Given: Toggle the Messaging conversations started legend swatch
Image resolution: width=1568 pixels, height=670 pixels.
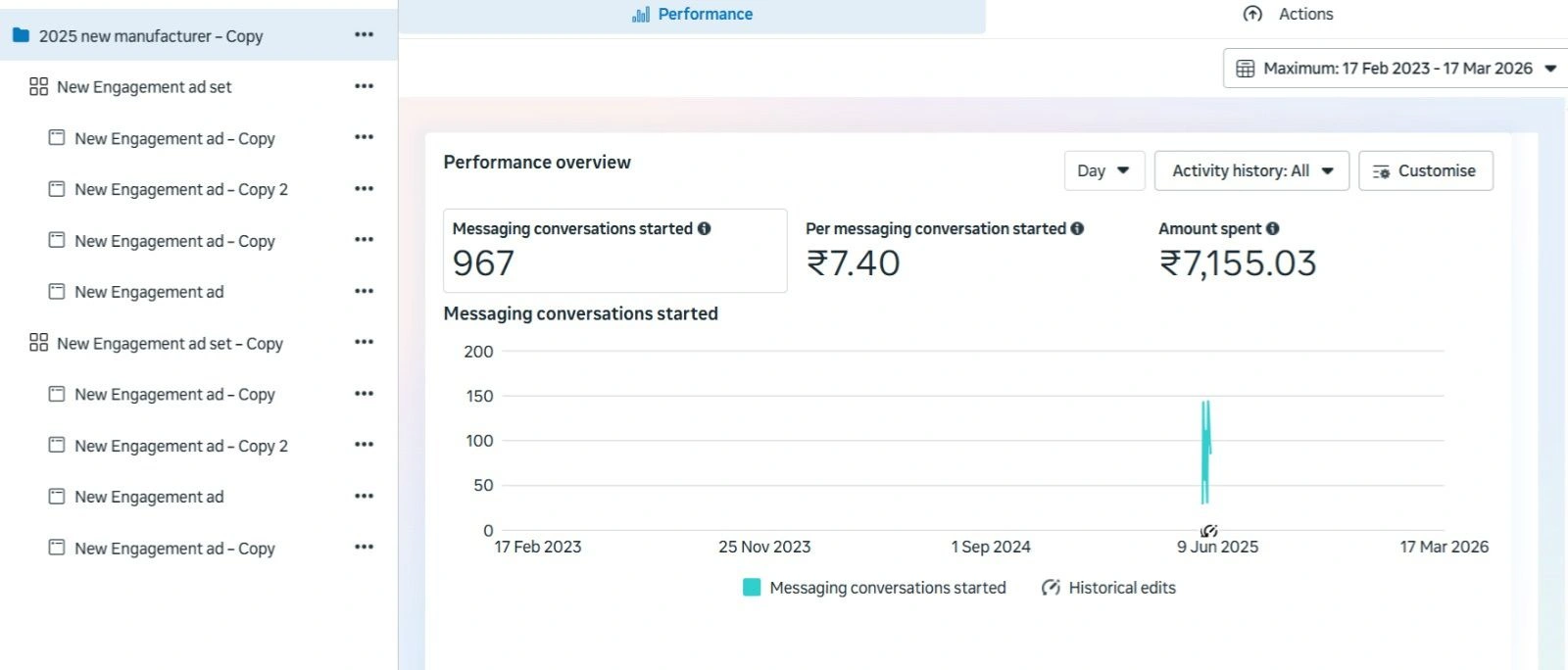Looking at the screenshot, I should [752, 588].
